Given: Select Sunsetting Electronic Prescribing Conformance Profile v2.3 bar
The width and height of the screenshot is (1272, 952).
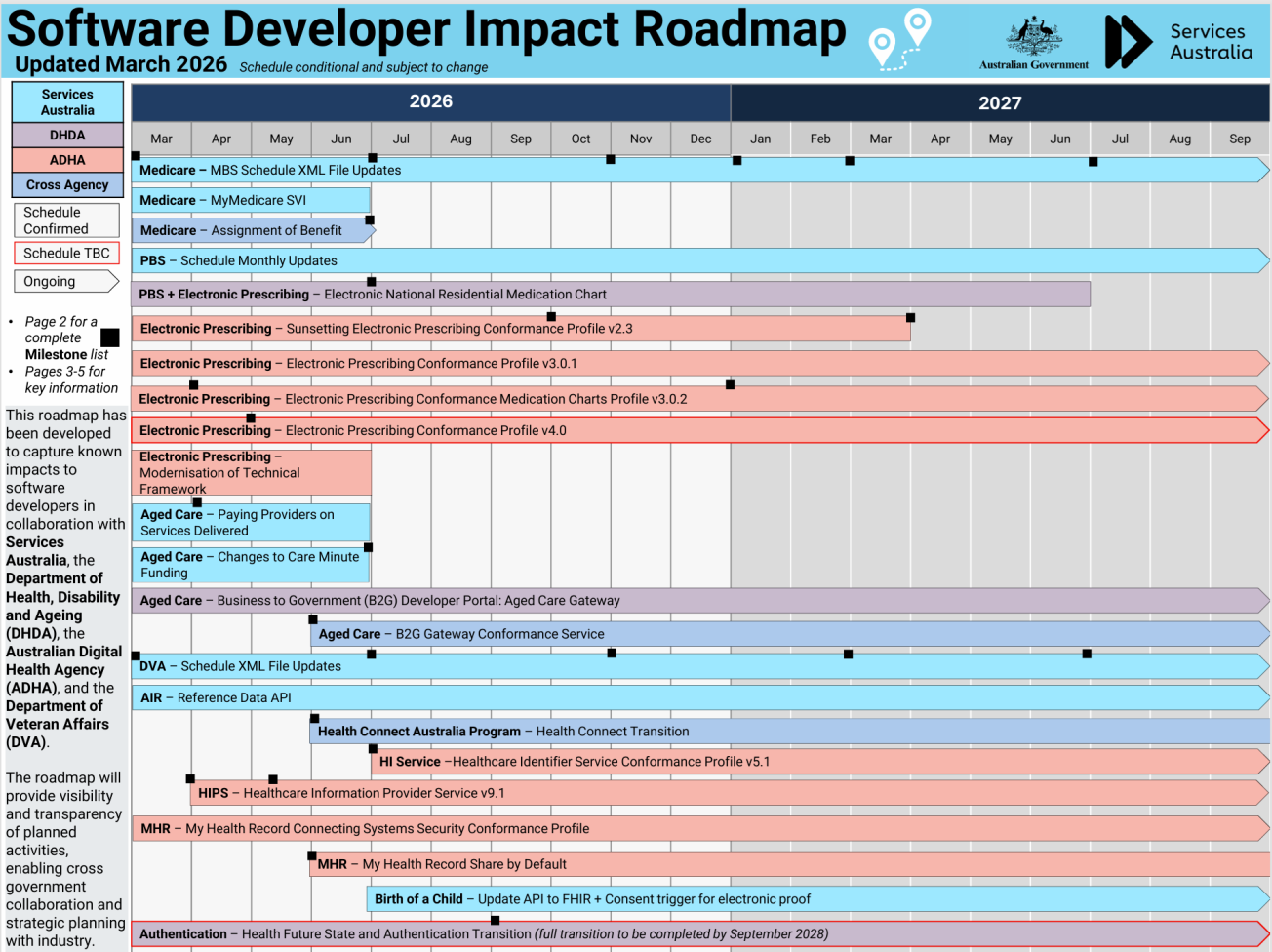Looking at the screenshot, I should coord(521,329).
